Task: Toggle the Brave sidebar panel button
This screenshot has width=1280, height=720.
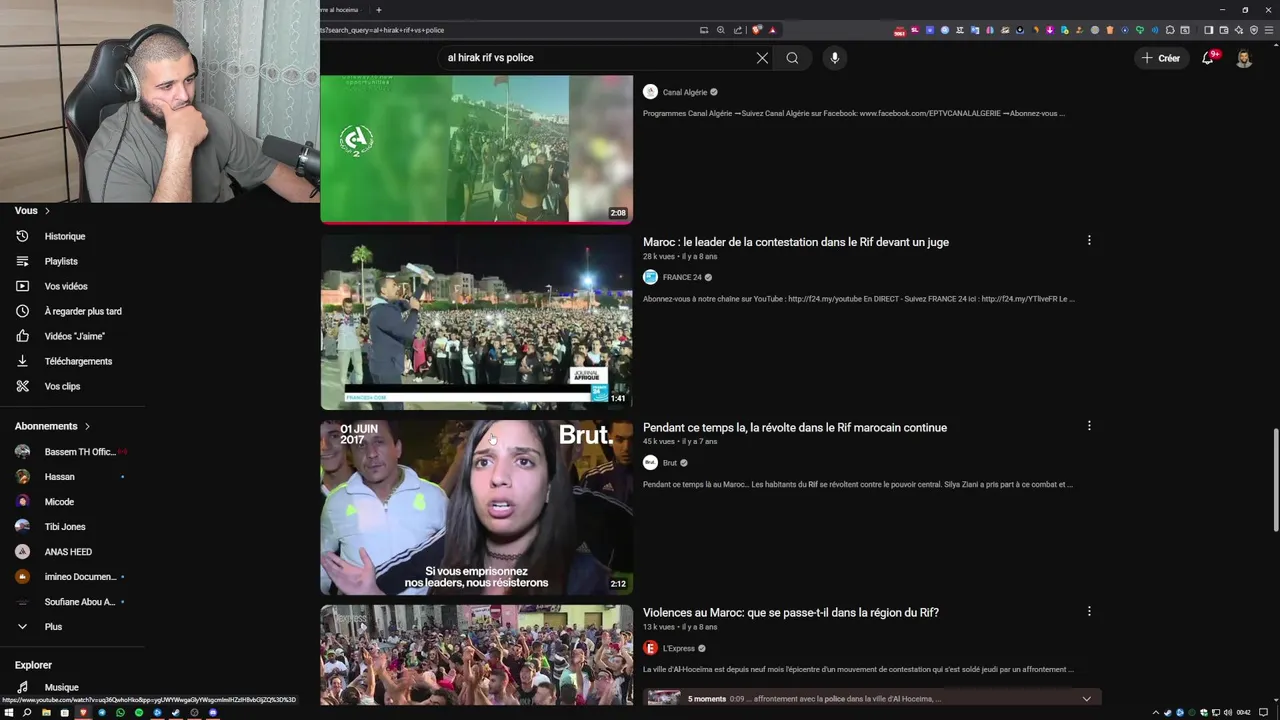Action: 1208,30
